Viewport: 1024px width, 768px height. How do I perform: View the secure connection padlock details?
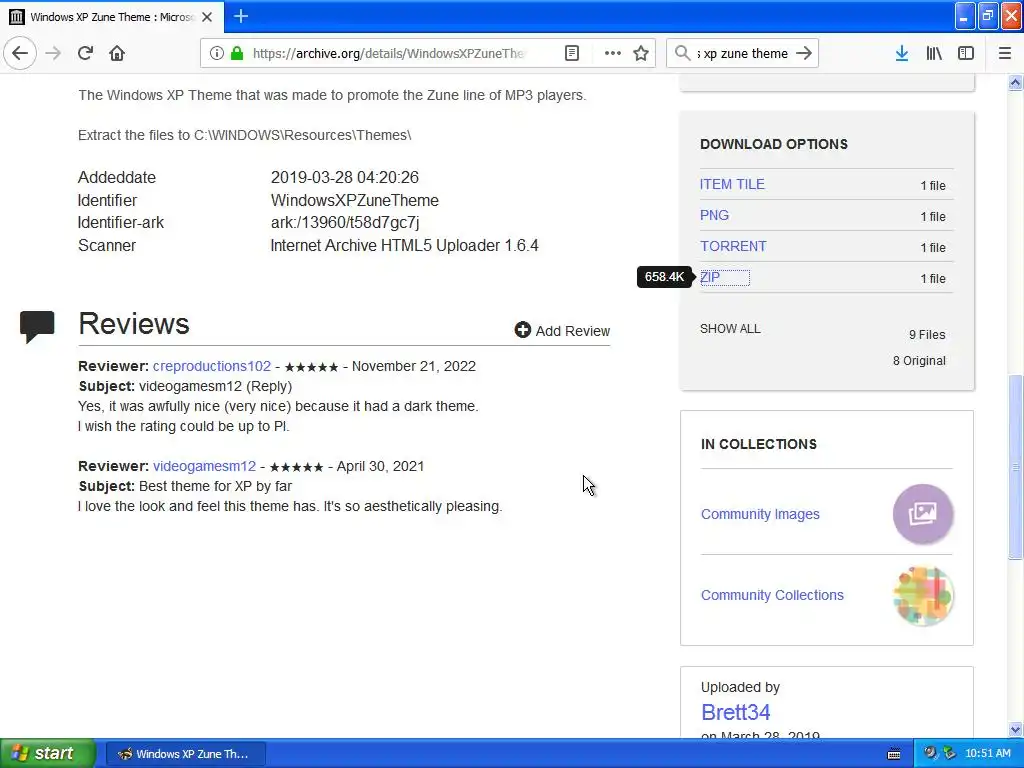[x=237, y=53]
